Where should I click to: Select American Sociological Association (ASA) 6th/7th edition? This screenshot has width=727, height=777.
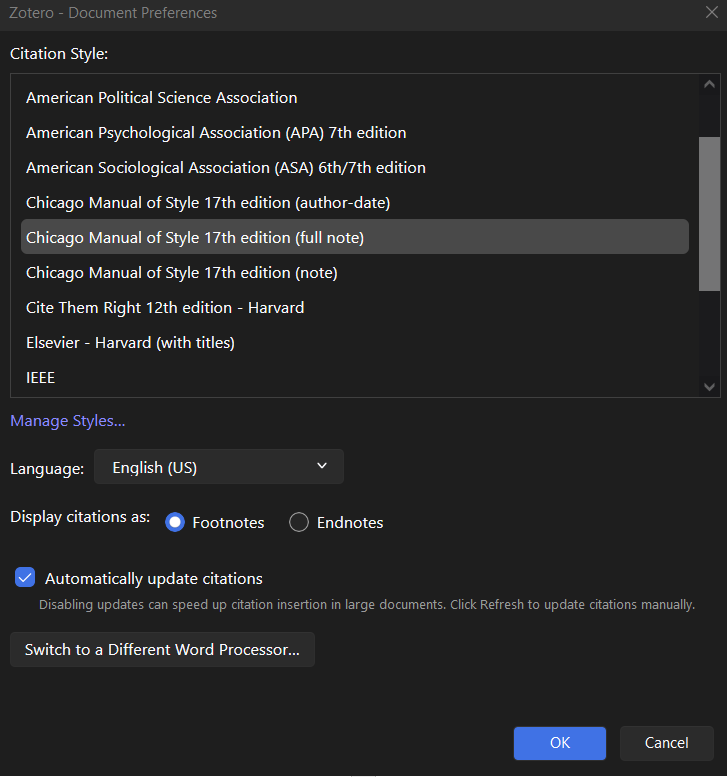click(354, 167)
